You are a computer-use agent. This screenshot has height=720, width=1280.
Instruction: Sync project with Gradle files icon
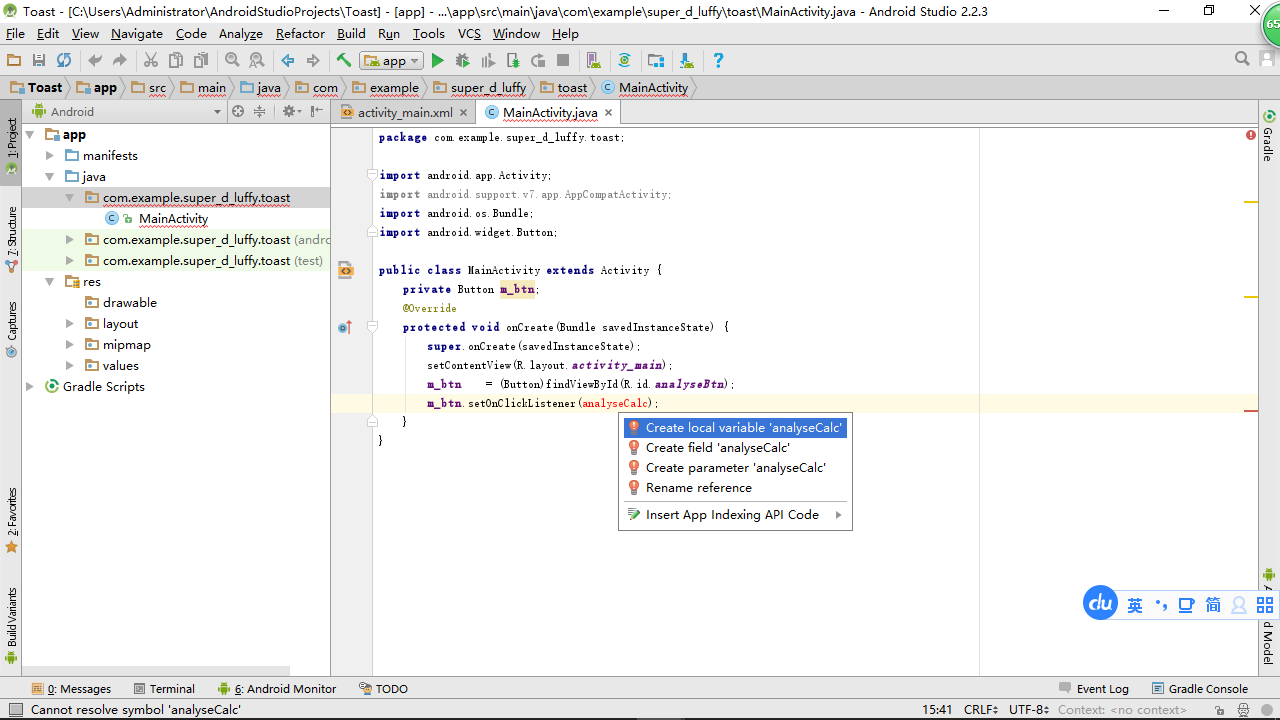point(625,60)
